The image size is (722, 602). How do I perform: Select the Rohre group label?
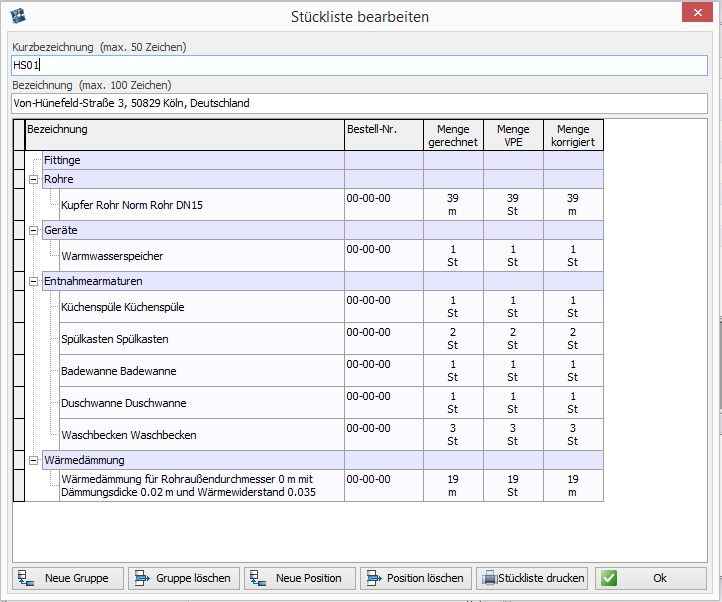coord(58,179)
